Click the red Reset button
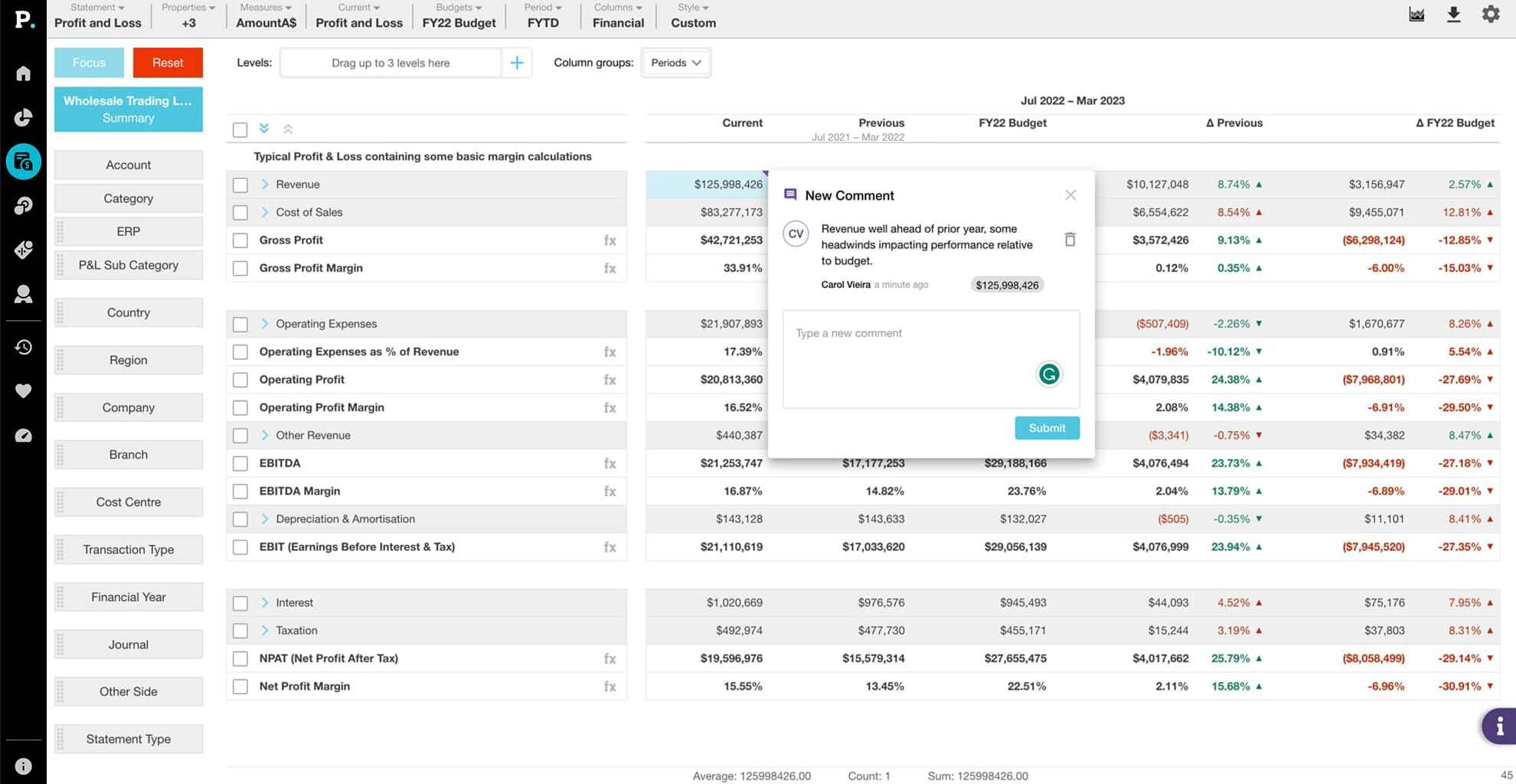Screen dimensions: 1516x784 [168, 63]
